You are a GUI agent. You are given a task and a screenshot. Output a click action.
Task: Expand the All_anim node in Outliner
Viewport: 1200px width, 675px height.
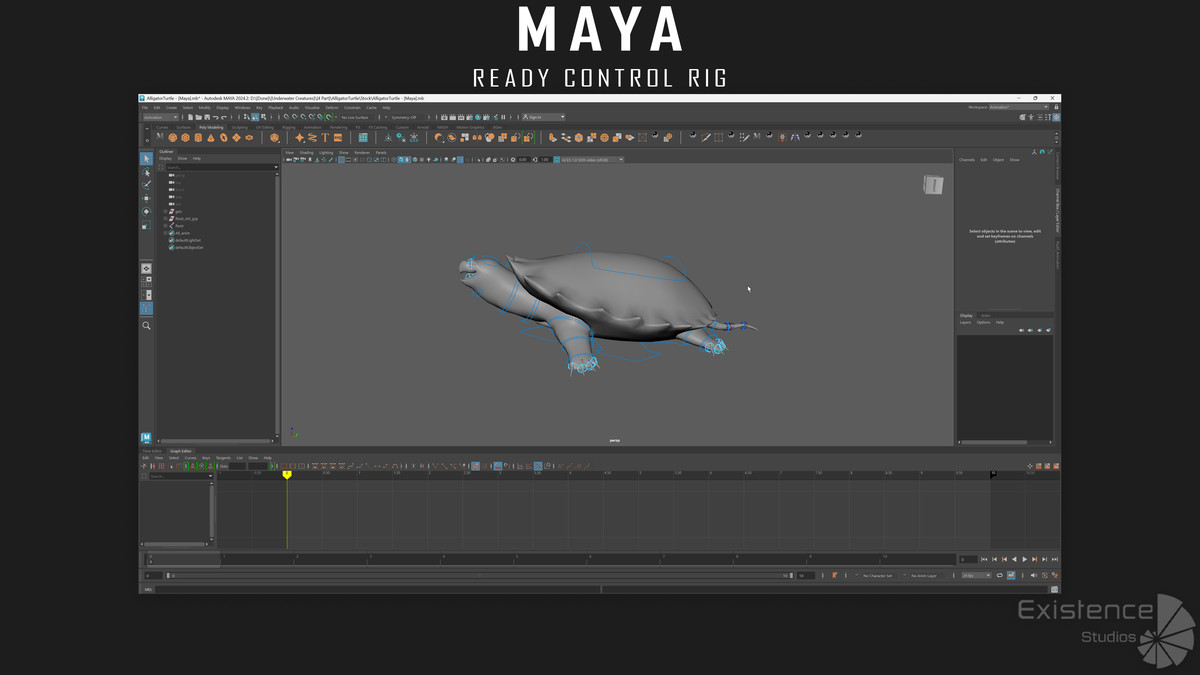[x=165, y=233]
